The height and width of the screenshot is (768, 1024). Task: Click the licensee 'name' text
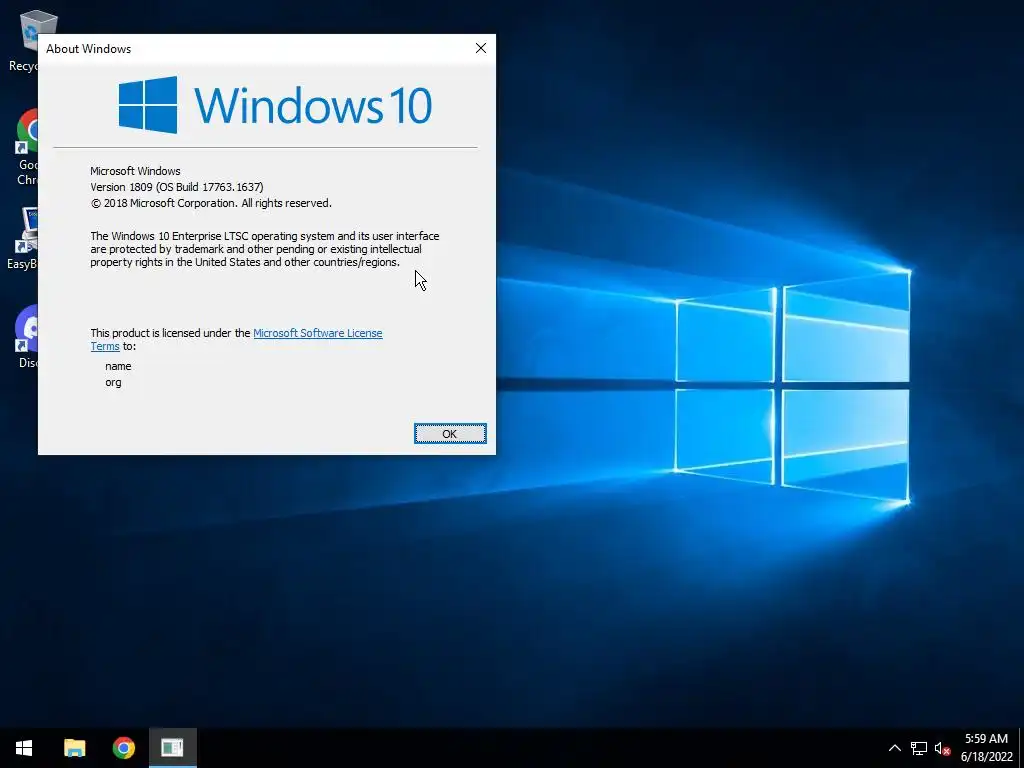[118, 366]
